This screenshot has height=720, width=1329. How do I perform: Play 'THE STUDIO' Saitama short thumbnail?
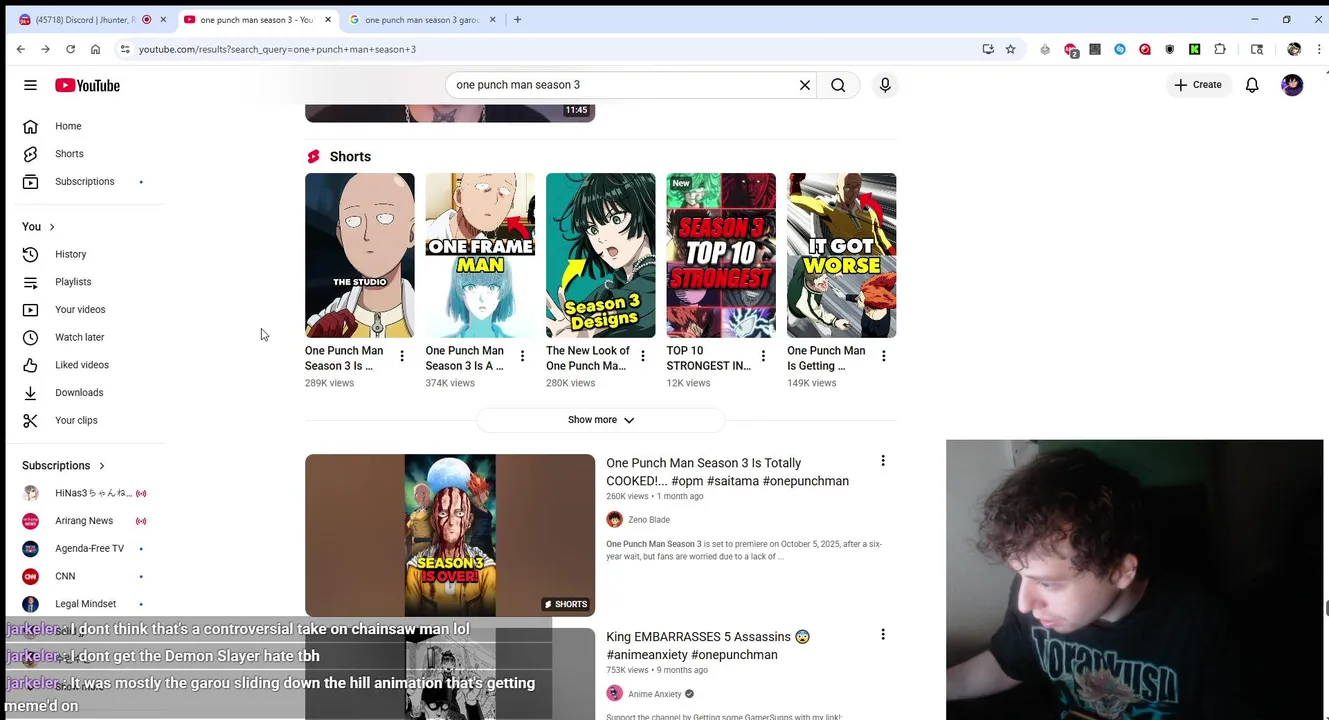tap(360, 255)
